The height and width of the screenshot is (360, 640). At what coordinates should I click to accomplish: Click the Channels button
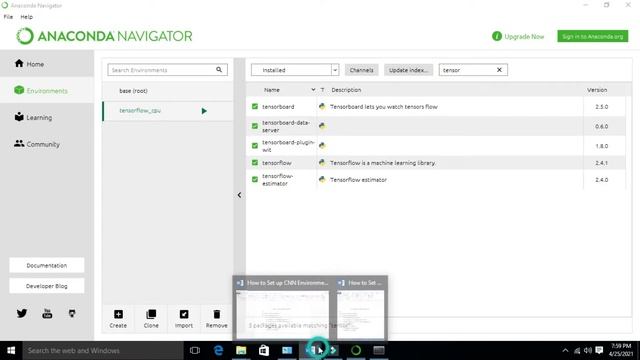click(362, 70)
